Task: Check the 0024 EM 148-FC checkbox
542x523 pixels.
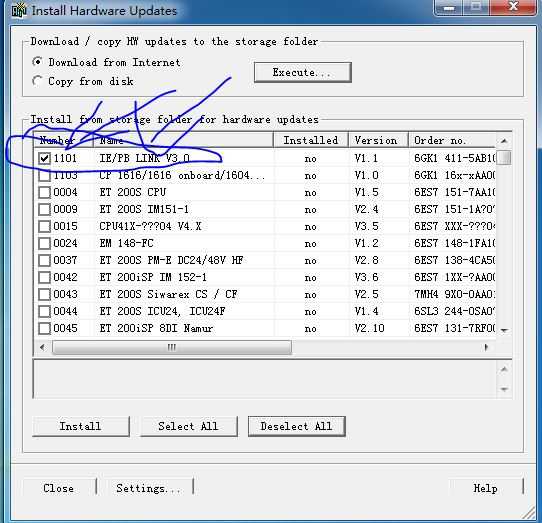Action: [x=45, y=243]
